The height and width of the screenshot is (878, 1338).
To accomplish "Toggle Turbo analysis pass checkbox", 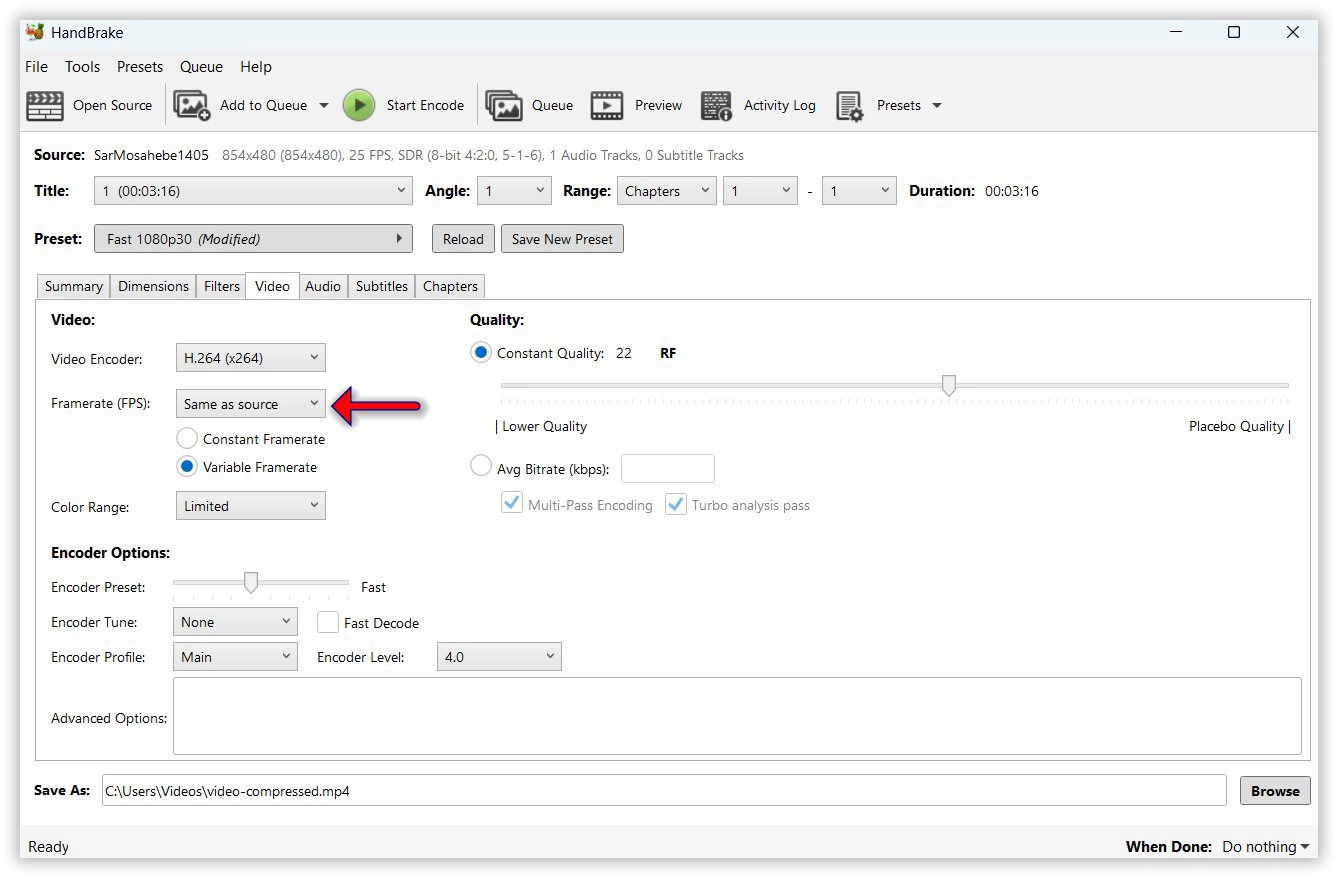I will click(x=676, y=504).
